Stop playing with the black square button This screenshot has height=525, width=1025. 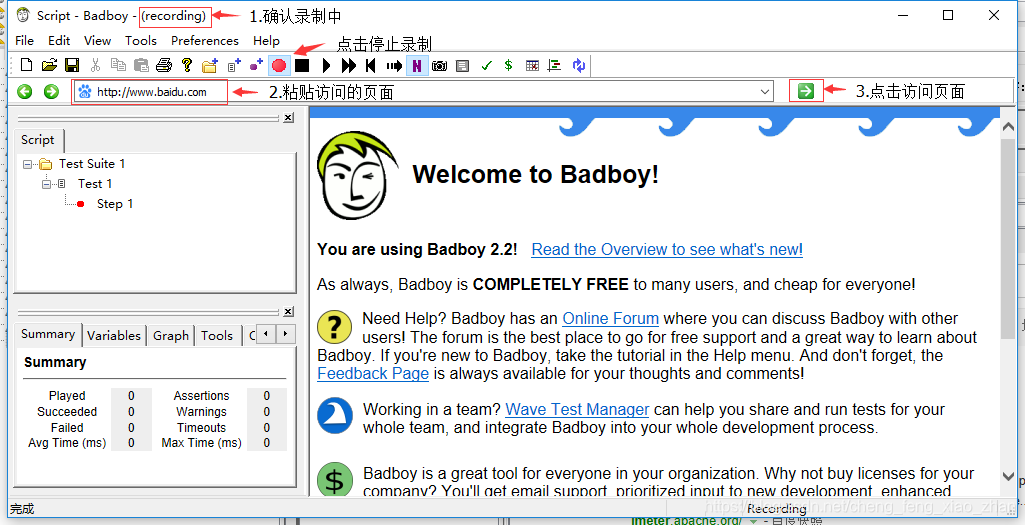click(301, 65)
